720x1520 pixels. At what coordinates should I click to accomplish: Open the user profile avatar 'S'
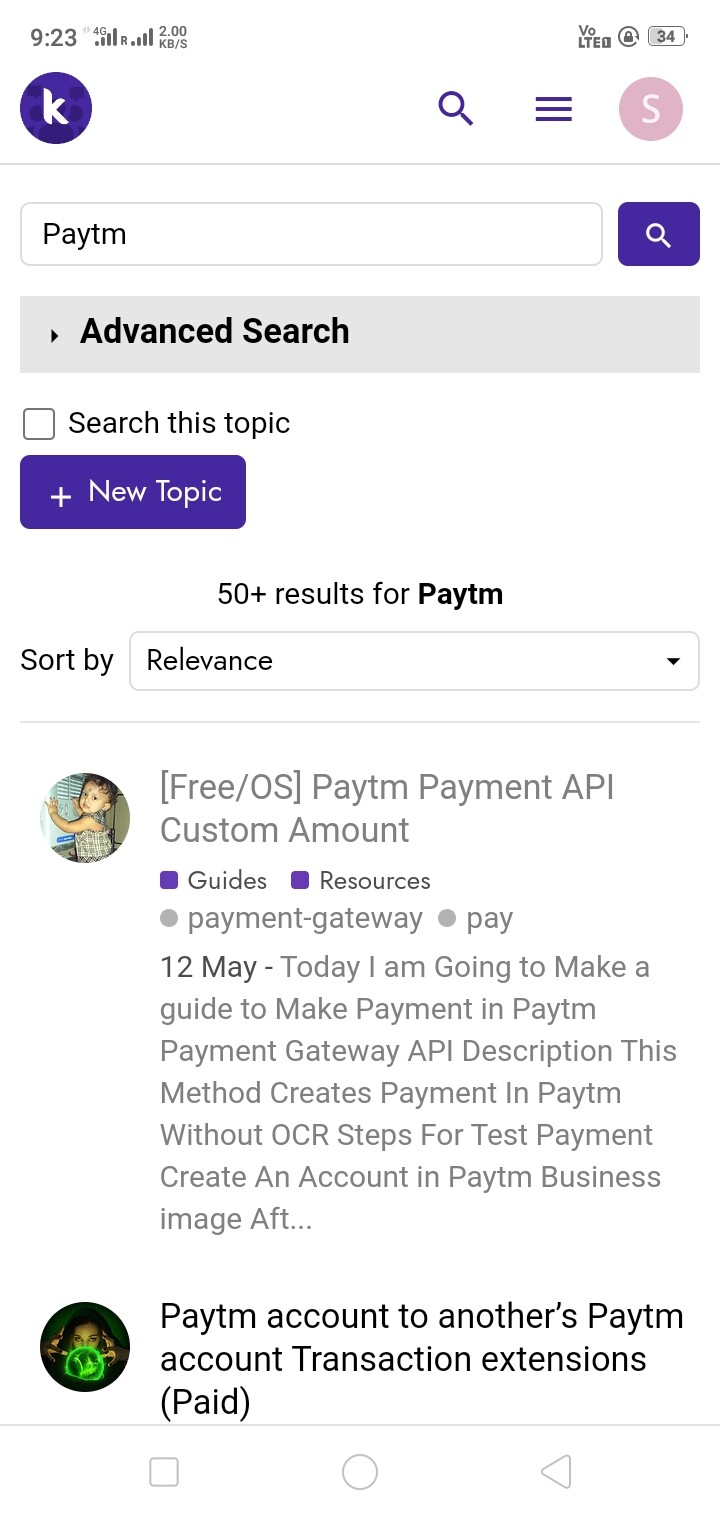651,108
